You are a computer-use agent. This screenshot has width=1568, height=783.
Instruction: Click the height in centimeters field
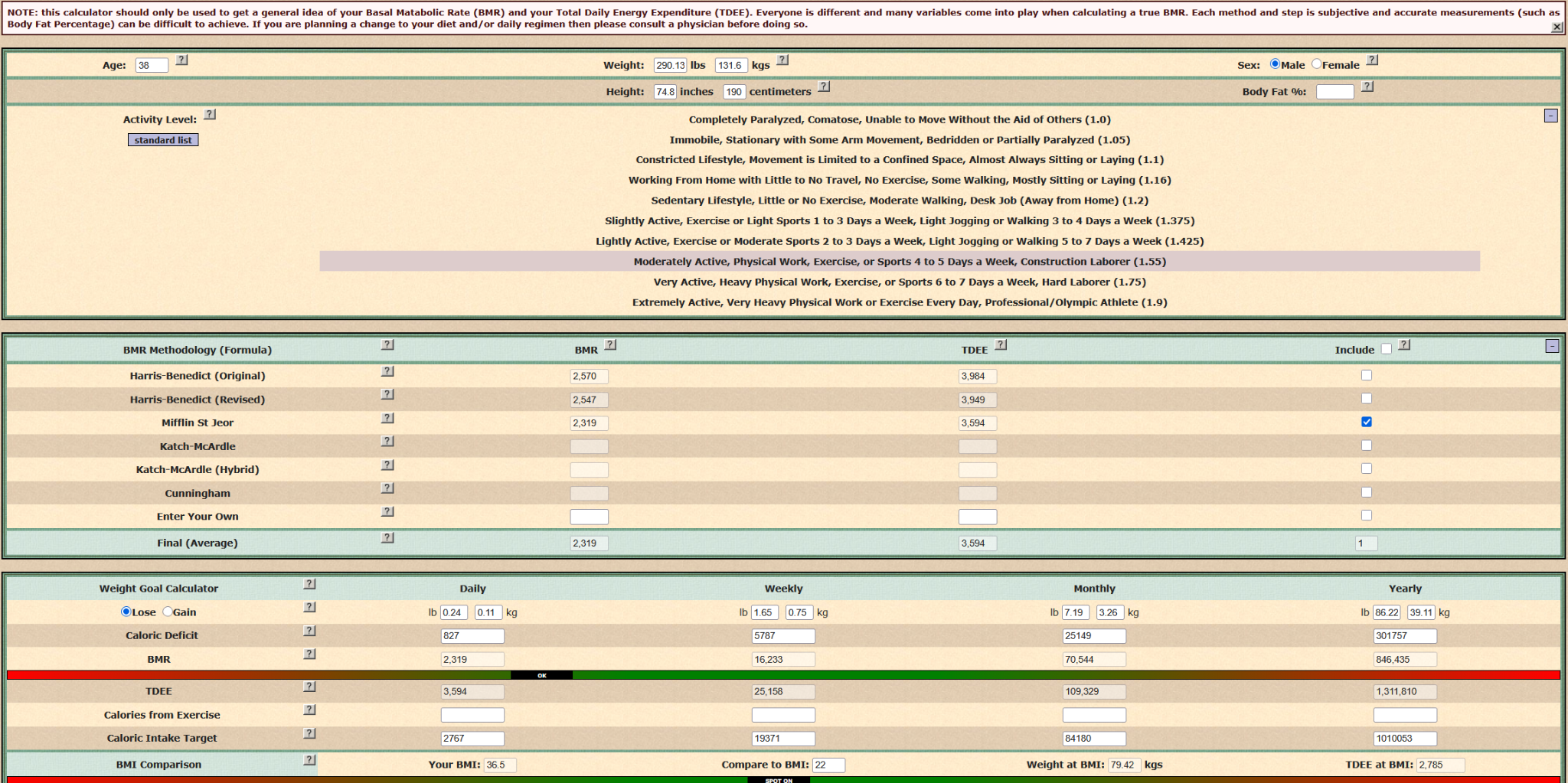pyautogui.click(x=734, y=92)
